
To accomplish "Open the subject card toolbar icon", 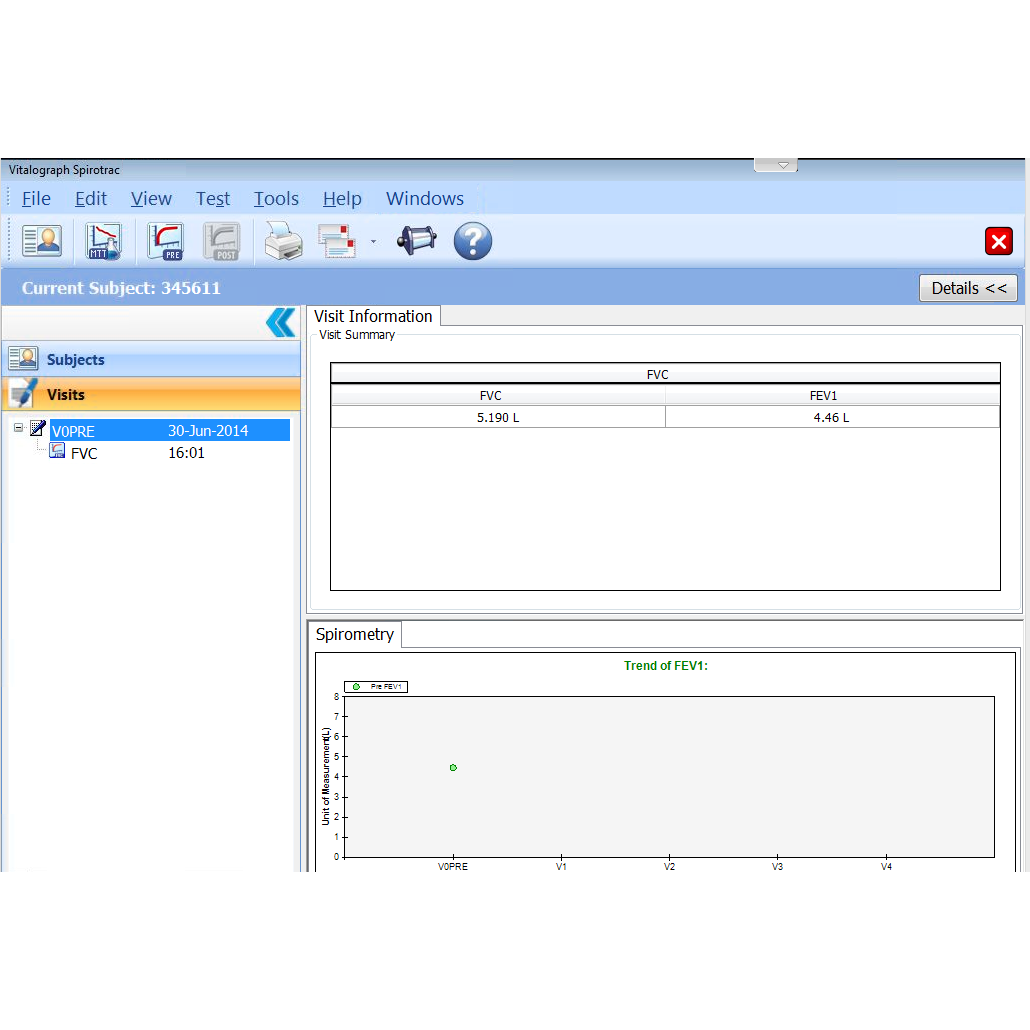I will coord(42,241).
